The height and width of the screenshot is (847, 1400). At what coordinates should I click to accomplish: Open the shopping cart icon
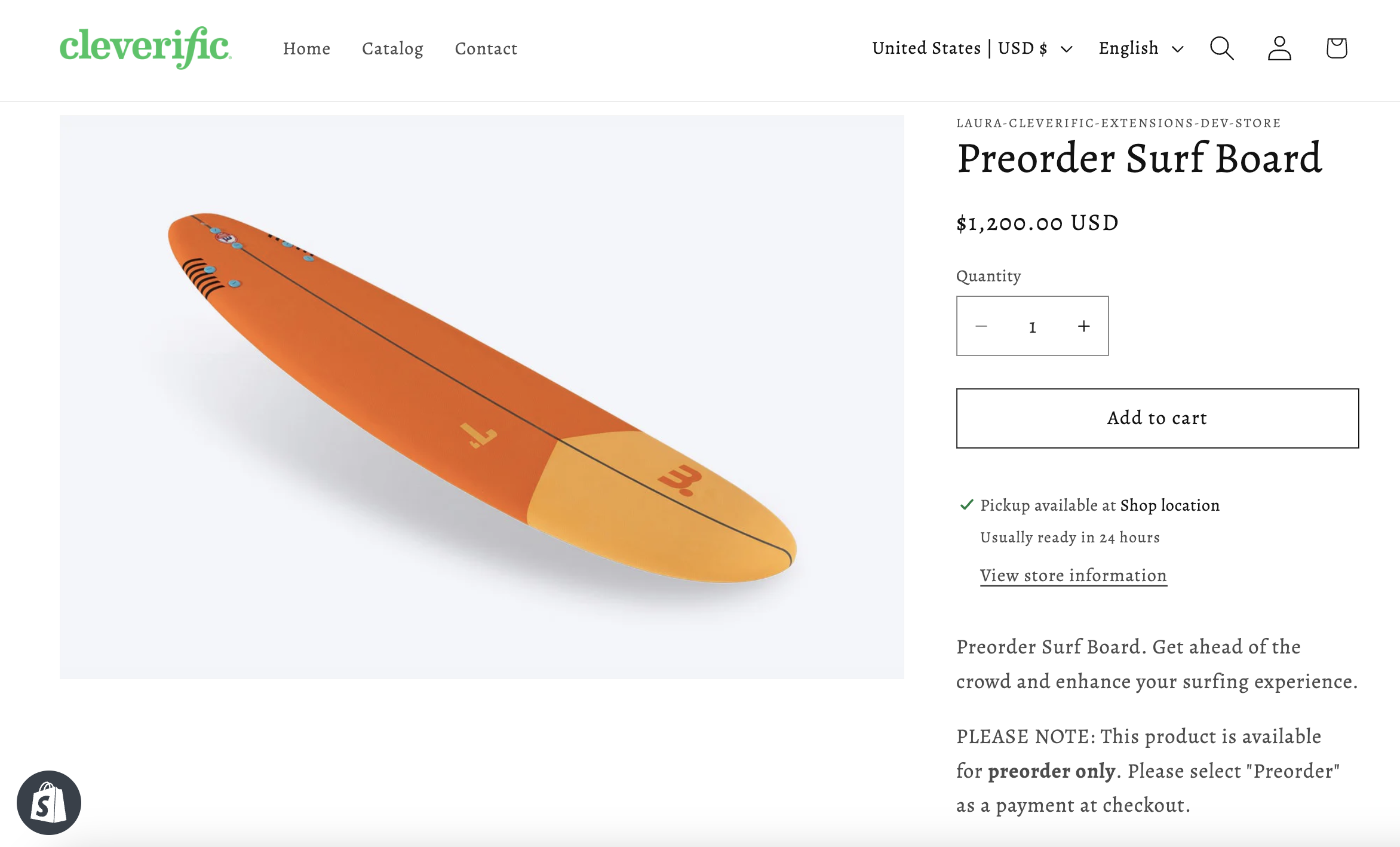(1337, 48)
